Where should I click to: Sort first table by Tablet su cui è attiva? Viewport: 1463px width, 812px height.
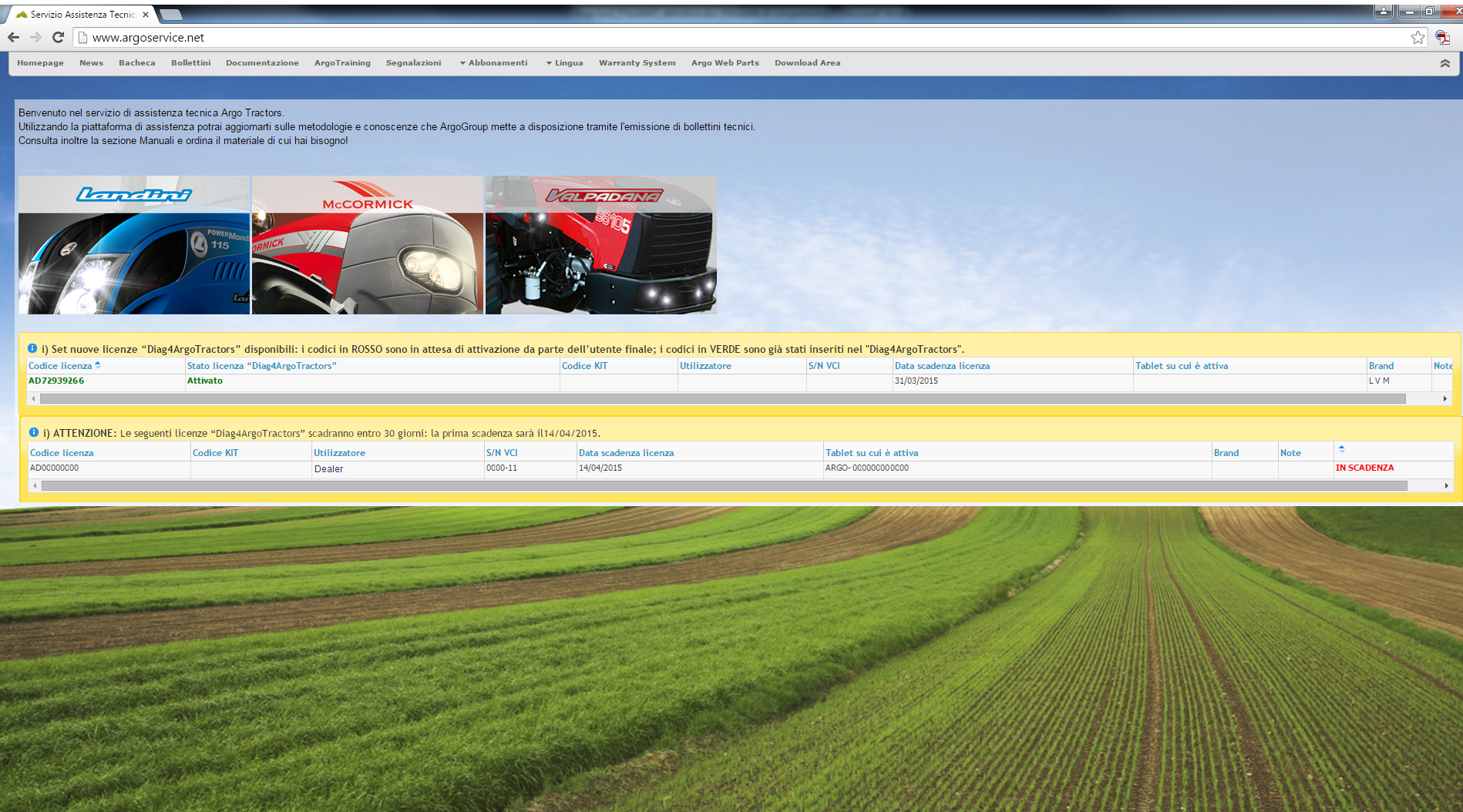click(x=1182, y=366)
